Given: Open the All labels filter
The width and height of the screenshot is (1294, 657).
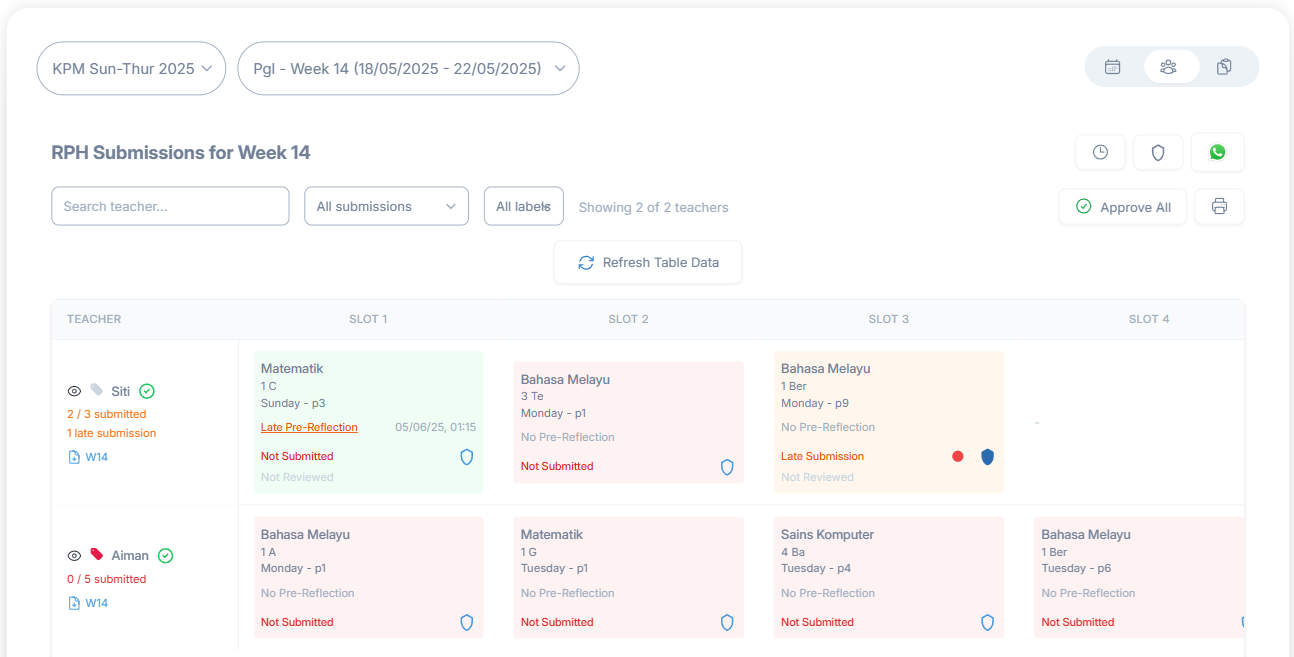Looking at the screenshot, I should coord(523,206).
